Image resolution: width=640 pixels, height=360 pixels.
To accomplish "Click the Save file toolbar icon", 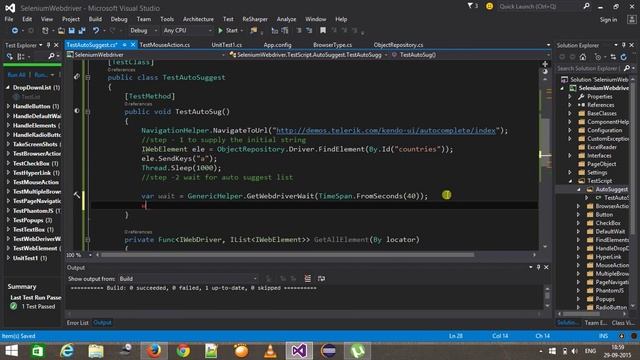I will pos(72,31).
